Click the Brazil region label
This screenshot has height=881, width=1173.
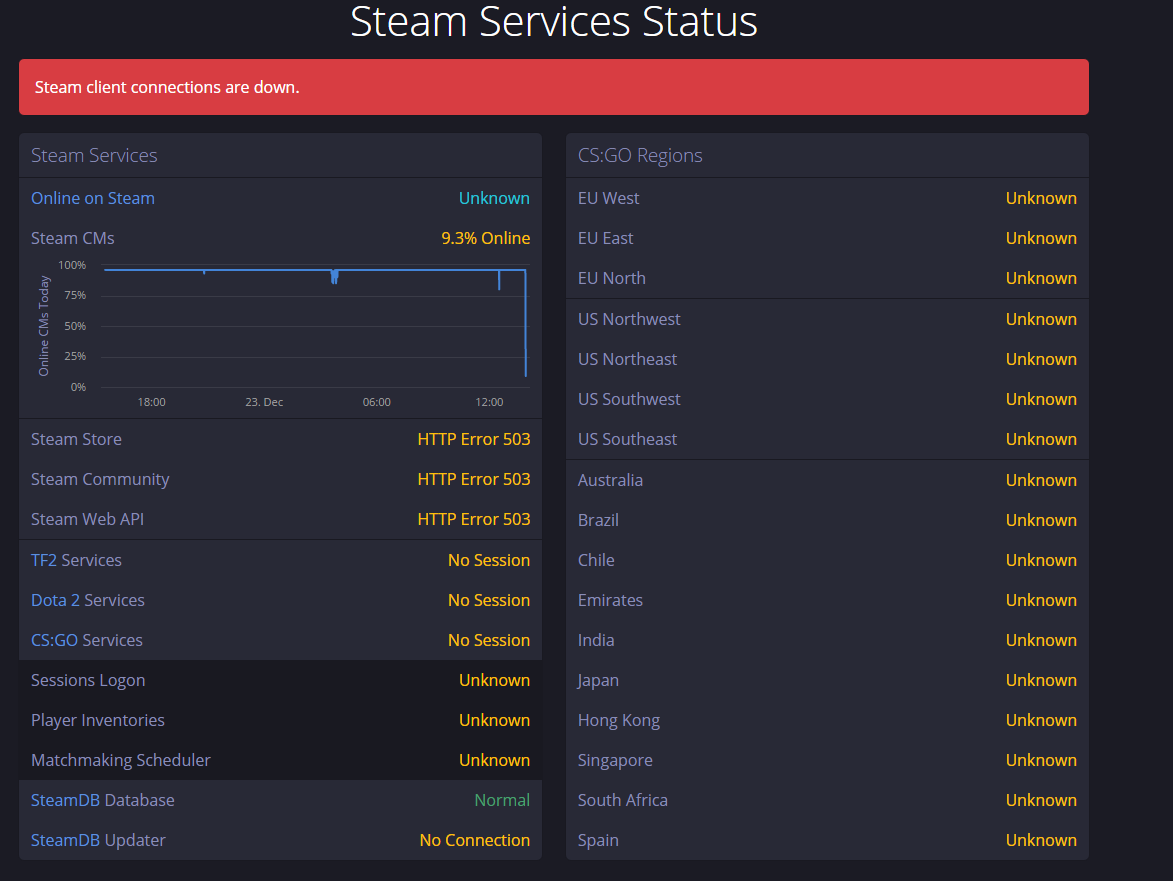598,520
